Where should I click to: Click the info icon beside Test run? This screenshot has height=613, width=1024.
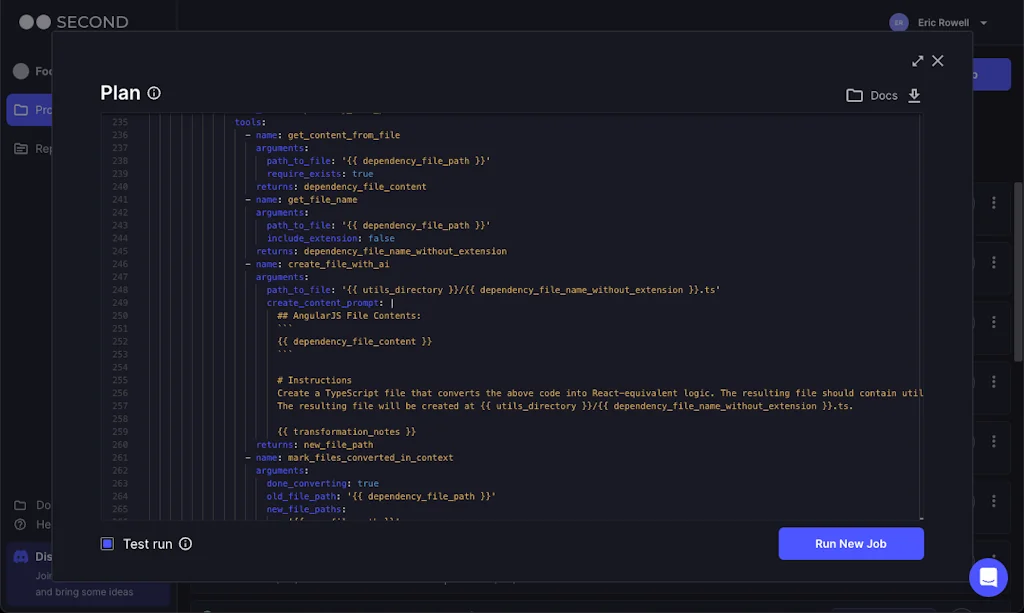click(186, 544)
